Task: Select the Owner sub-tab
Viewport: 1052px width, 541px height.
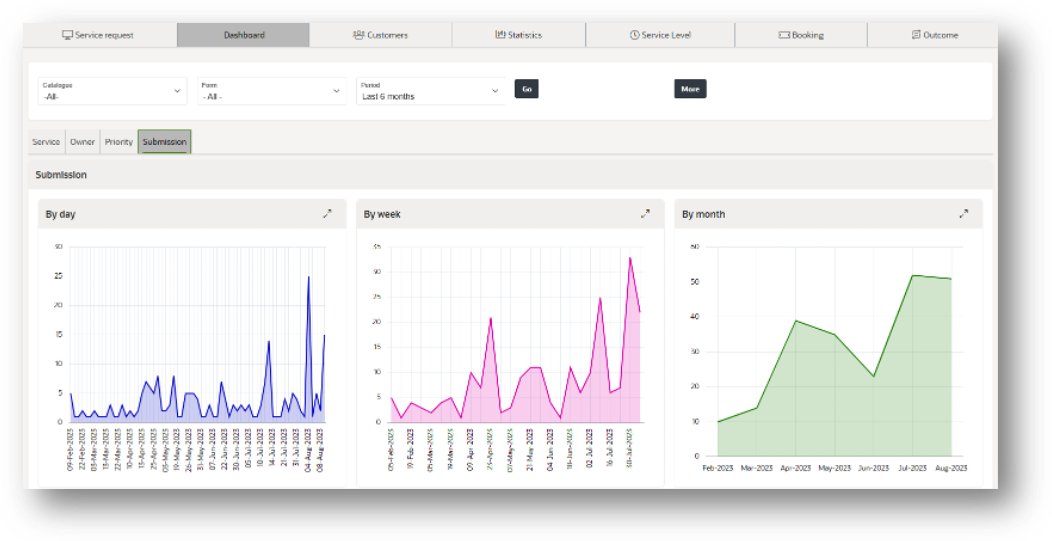Action: [x=82, y=142]
